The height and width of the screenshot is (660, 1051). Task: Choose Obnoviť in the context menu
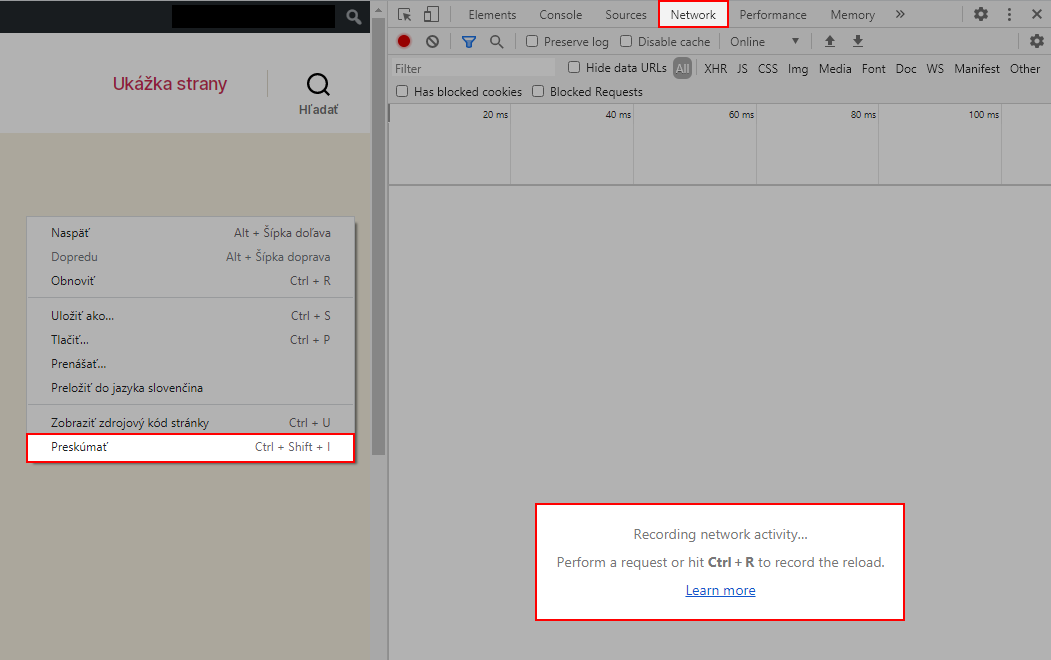tap(190, 281)
